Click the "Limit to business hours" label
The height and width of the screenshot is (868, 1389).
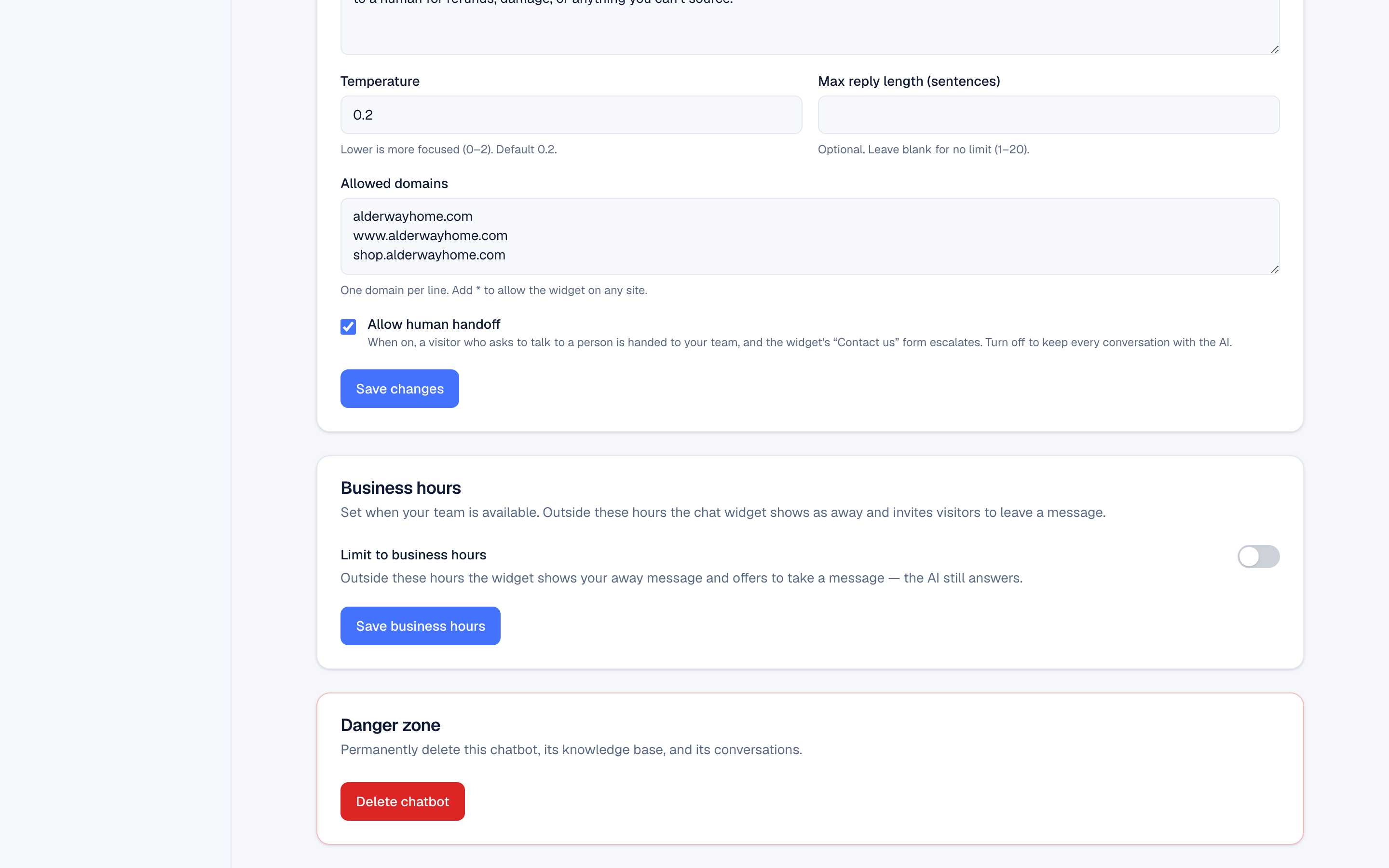(413, 555)
